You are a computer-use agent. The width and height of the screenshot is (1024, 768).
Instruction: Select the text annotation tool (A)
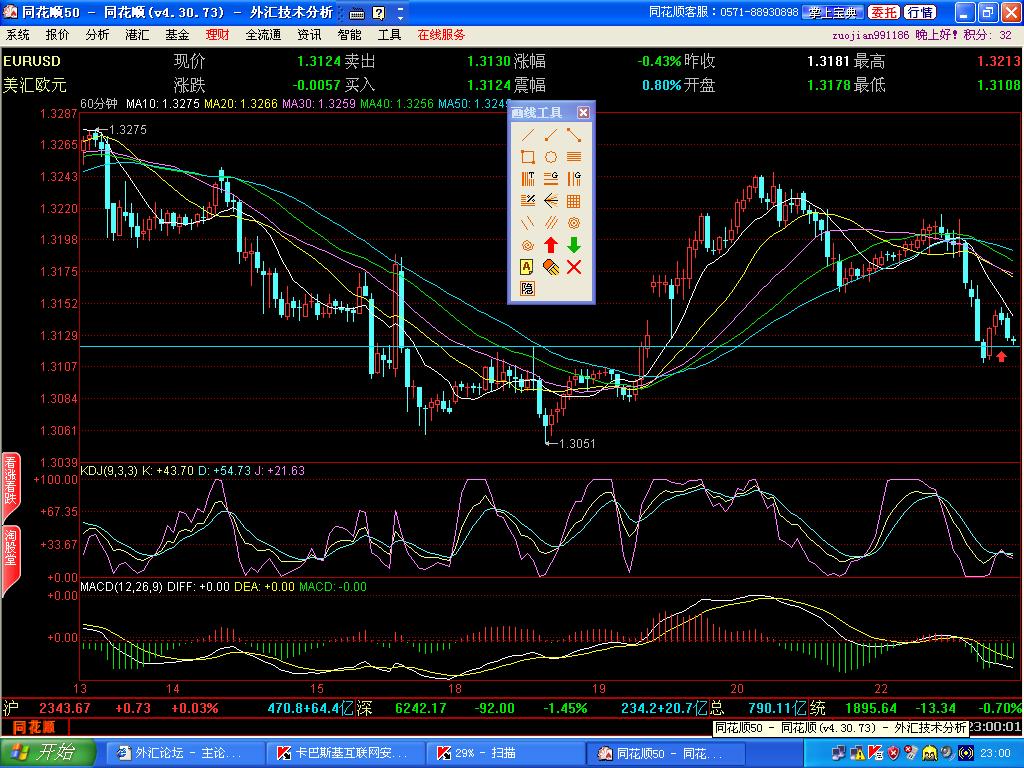528,266
